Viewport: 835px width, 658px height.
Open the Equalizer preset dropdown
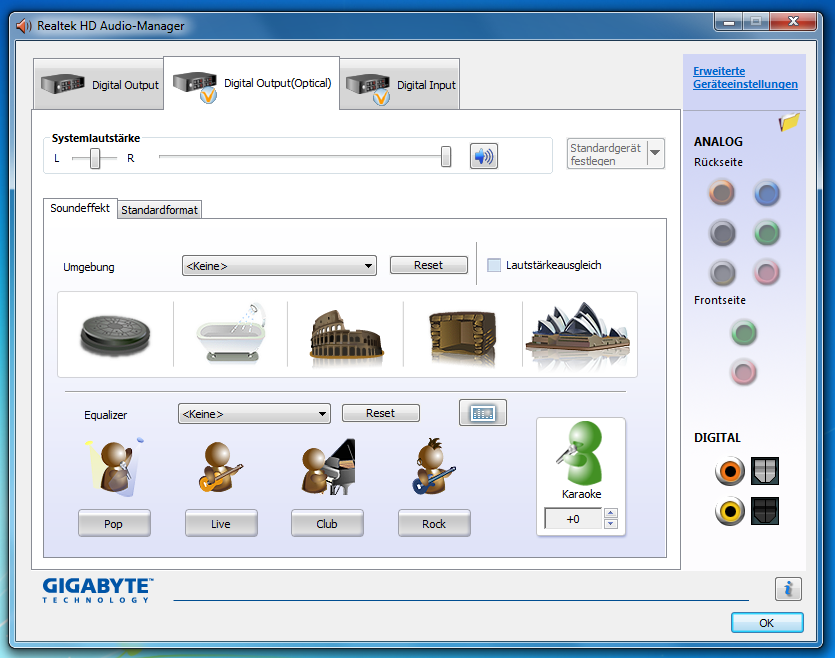point(254,414)
